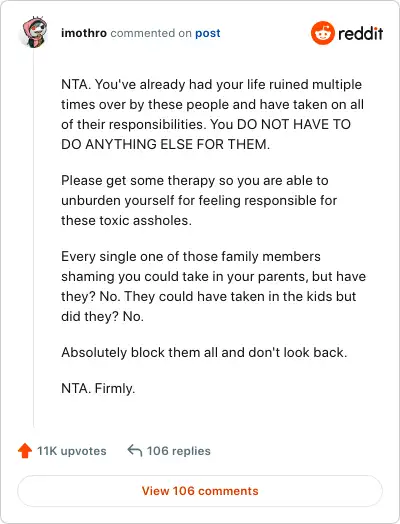Open the imothro username profile
400x524 pixels.
pos(84,33)
